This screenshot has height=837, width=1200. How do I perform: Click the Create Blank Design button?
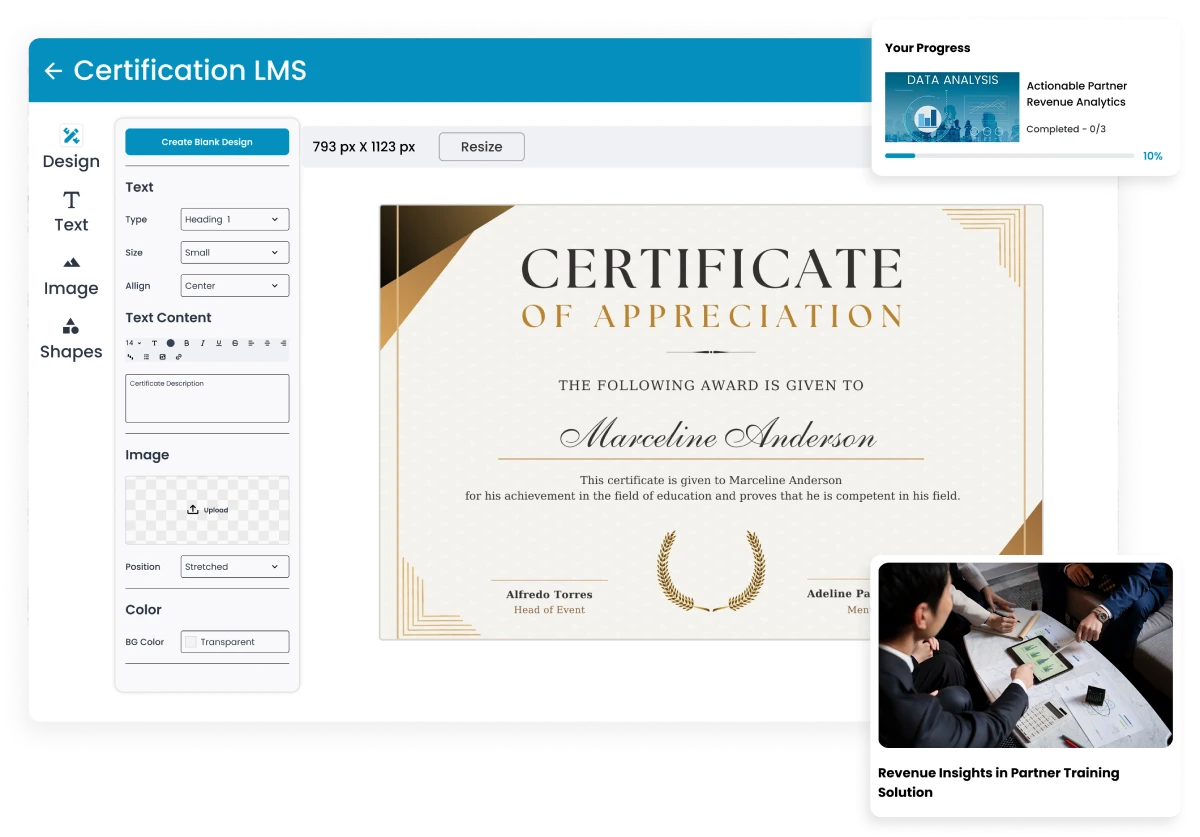[x=206, y=141]
